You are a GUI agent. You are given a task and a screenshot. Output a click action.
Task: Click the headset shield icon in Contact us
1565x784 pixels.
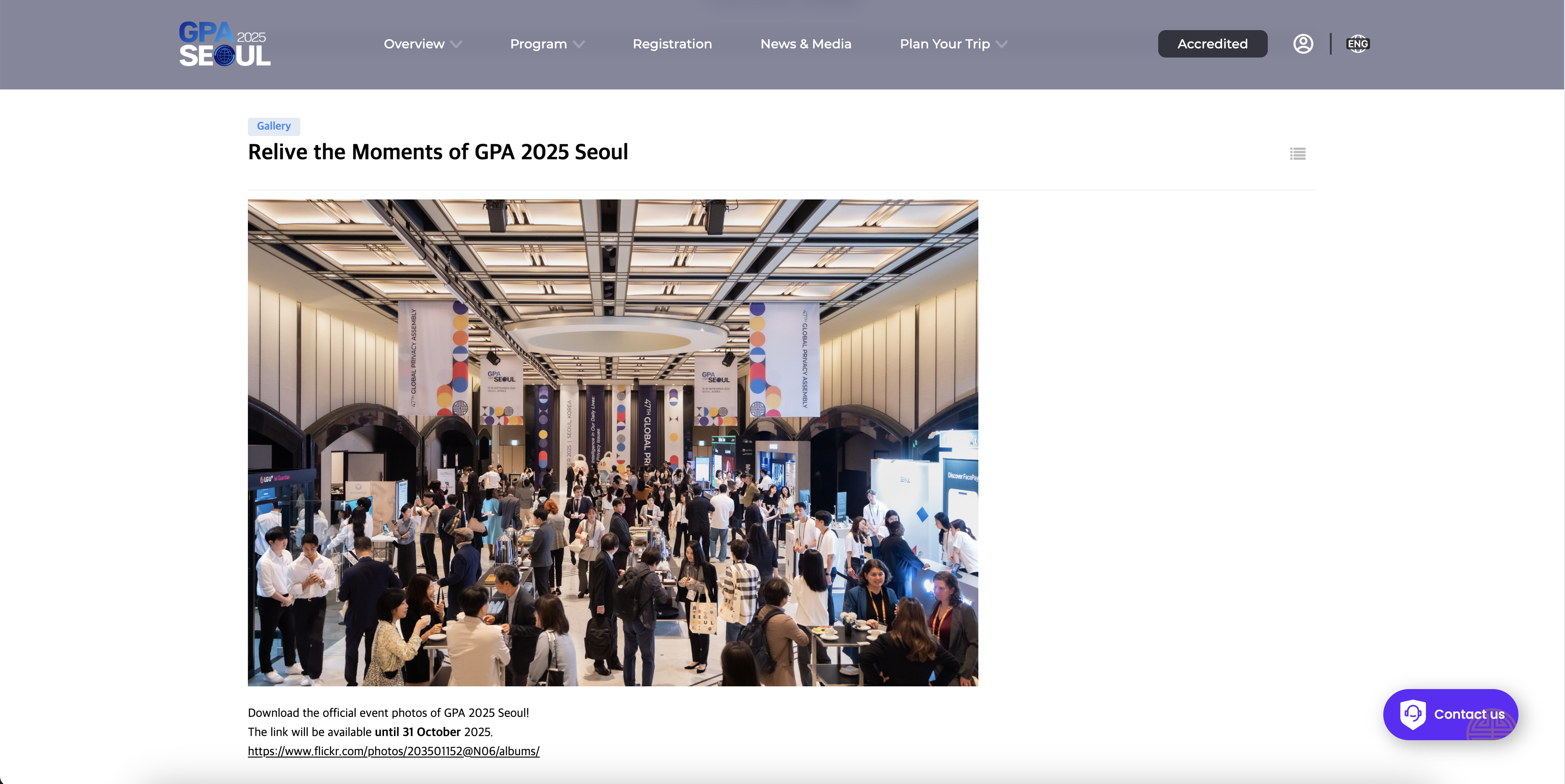1413,714
